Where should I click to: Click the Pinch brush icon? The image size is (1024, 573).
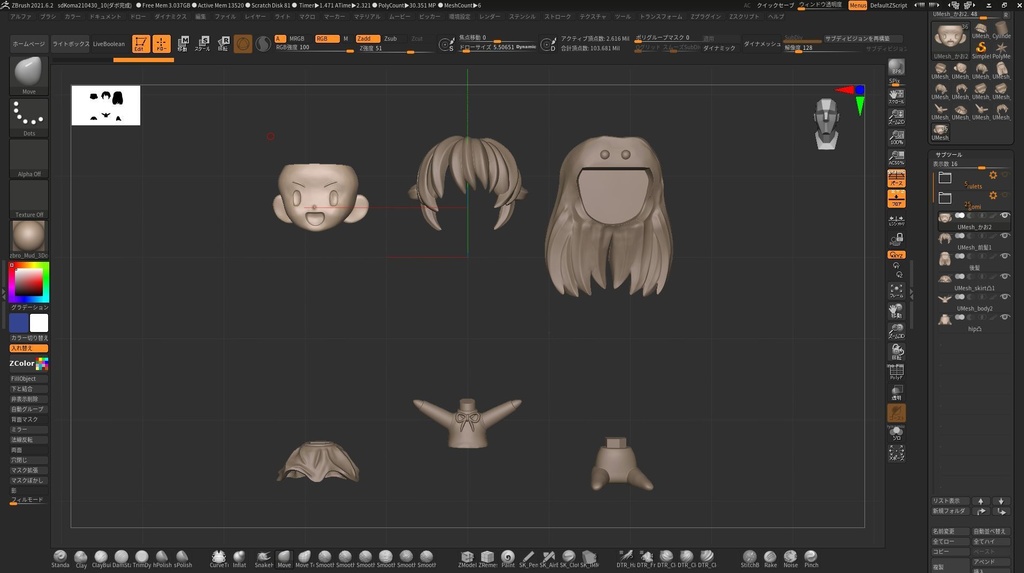(x=811, y=557)
